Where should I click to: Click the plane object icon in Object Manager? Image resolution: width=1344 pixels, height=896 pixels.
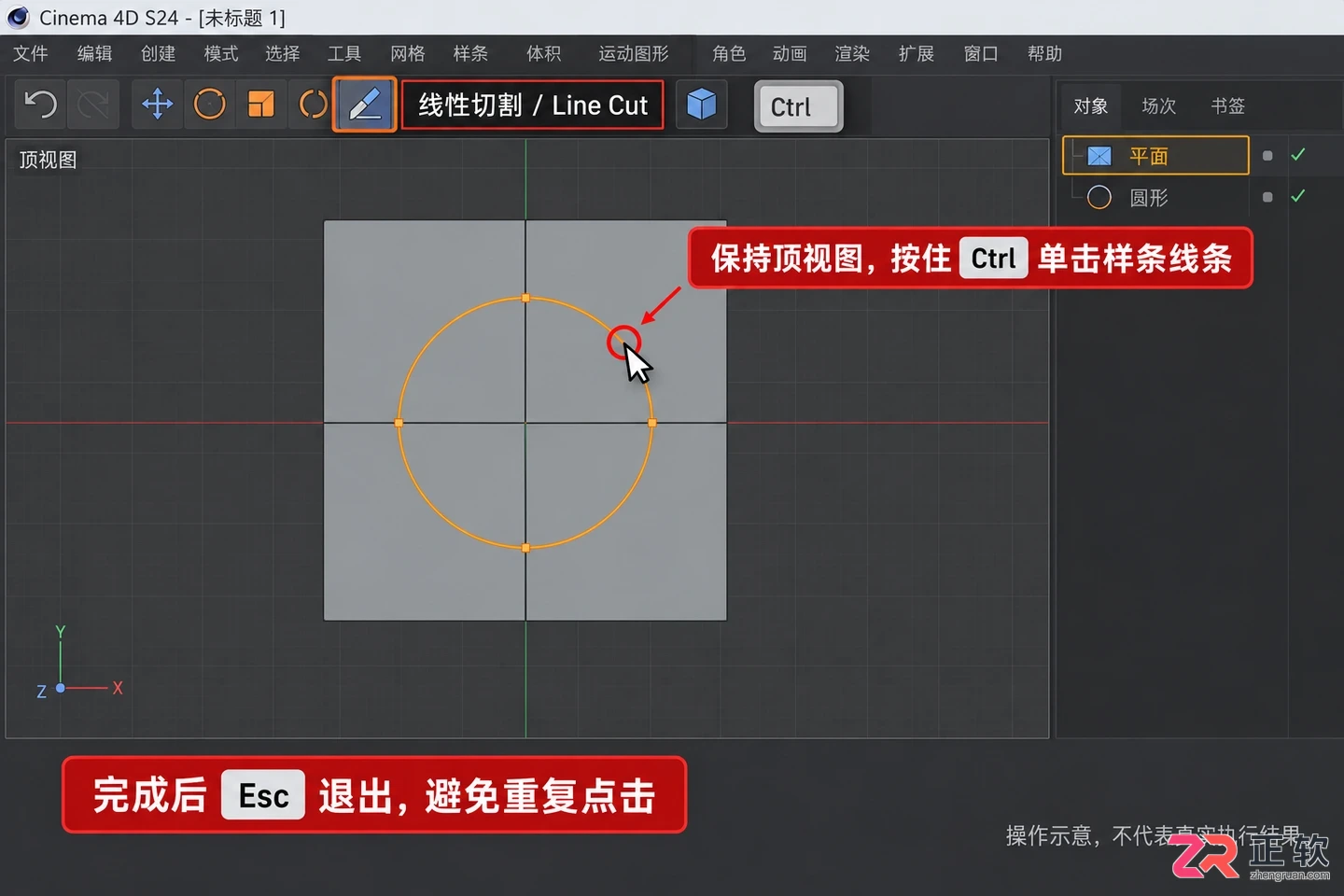click(x=1099, y=156)
